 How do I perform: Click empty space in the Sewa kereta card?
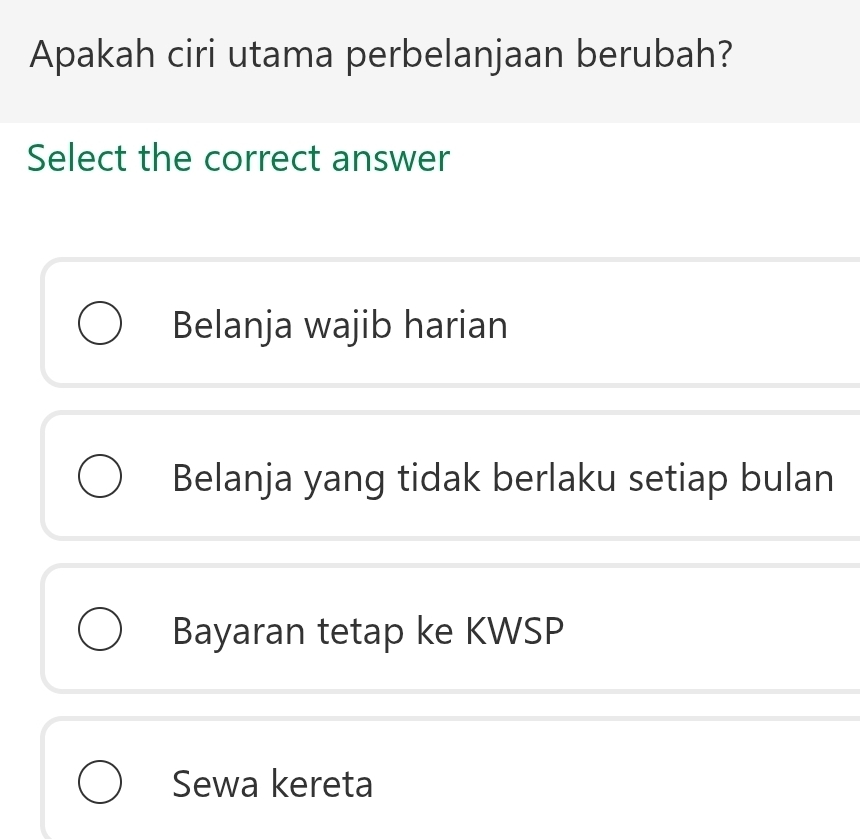coord(620,785)
